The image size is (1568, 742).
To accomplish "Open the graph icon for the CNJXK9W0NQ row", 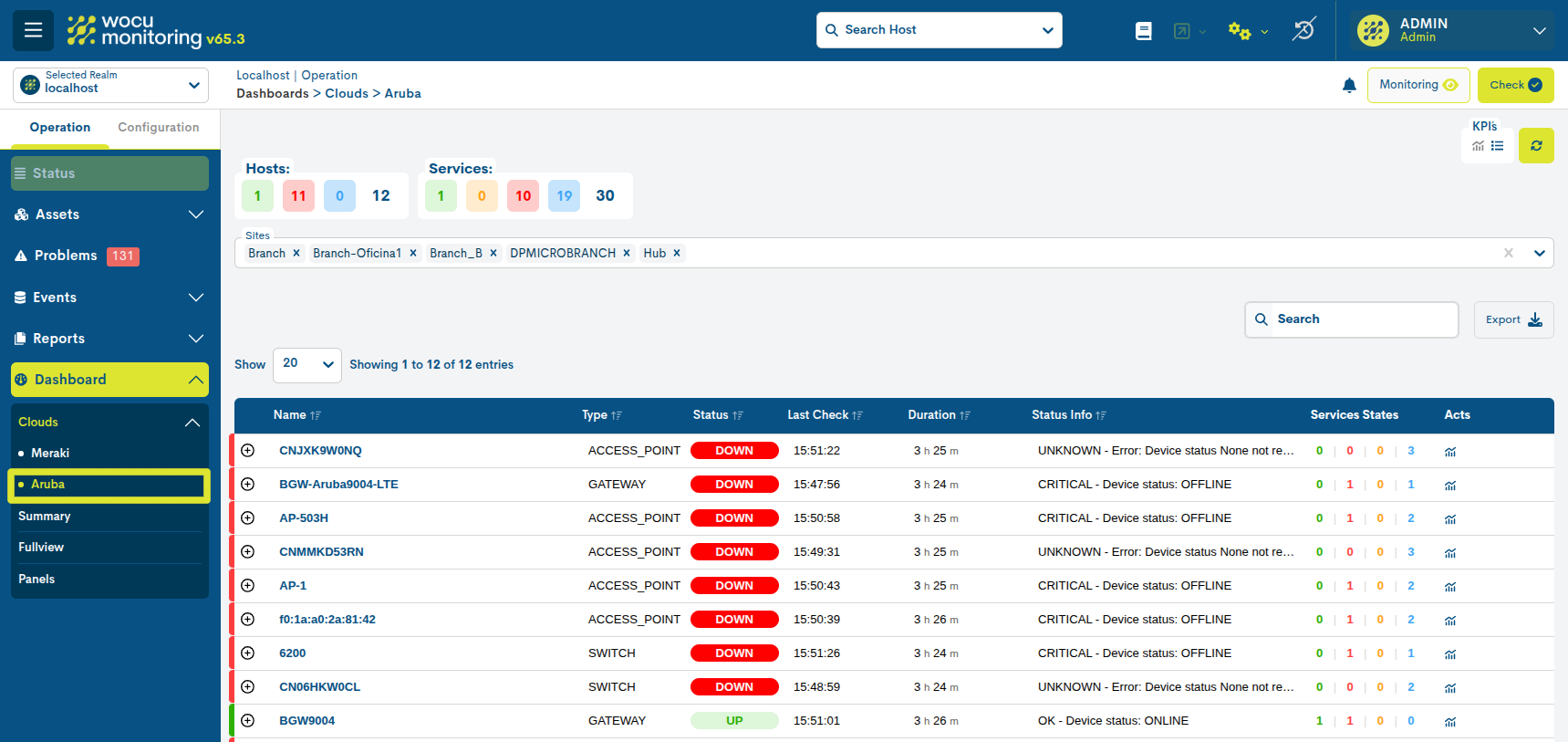I will tap(1450, 452).
